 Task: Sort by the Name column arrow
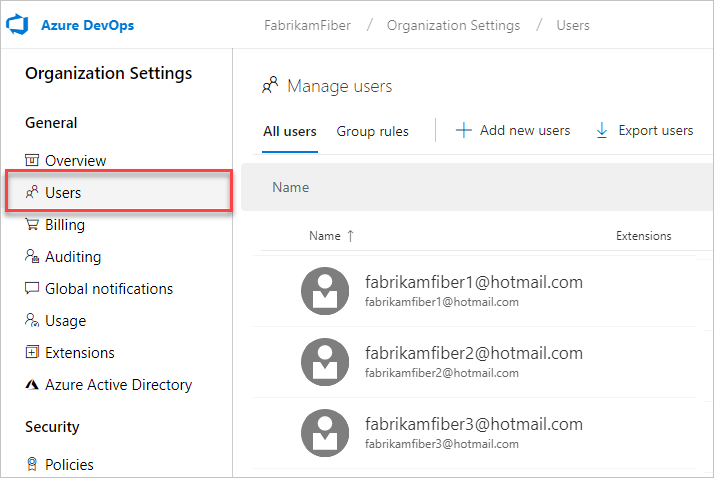[x=350, y=236]
